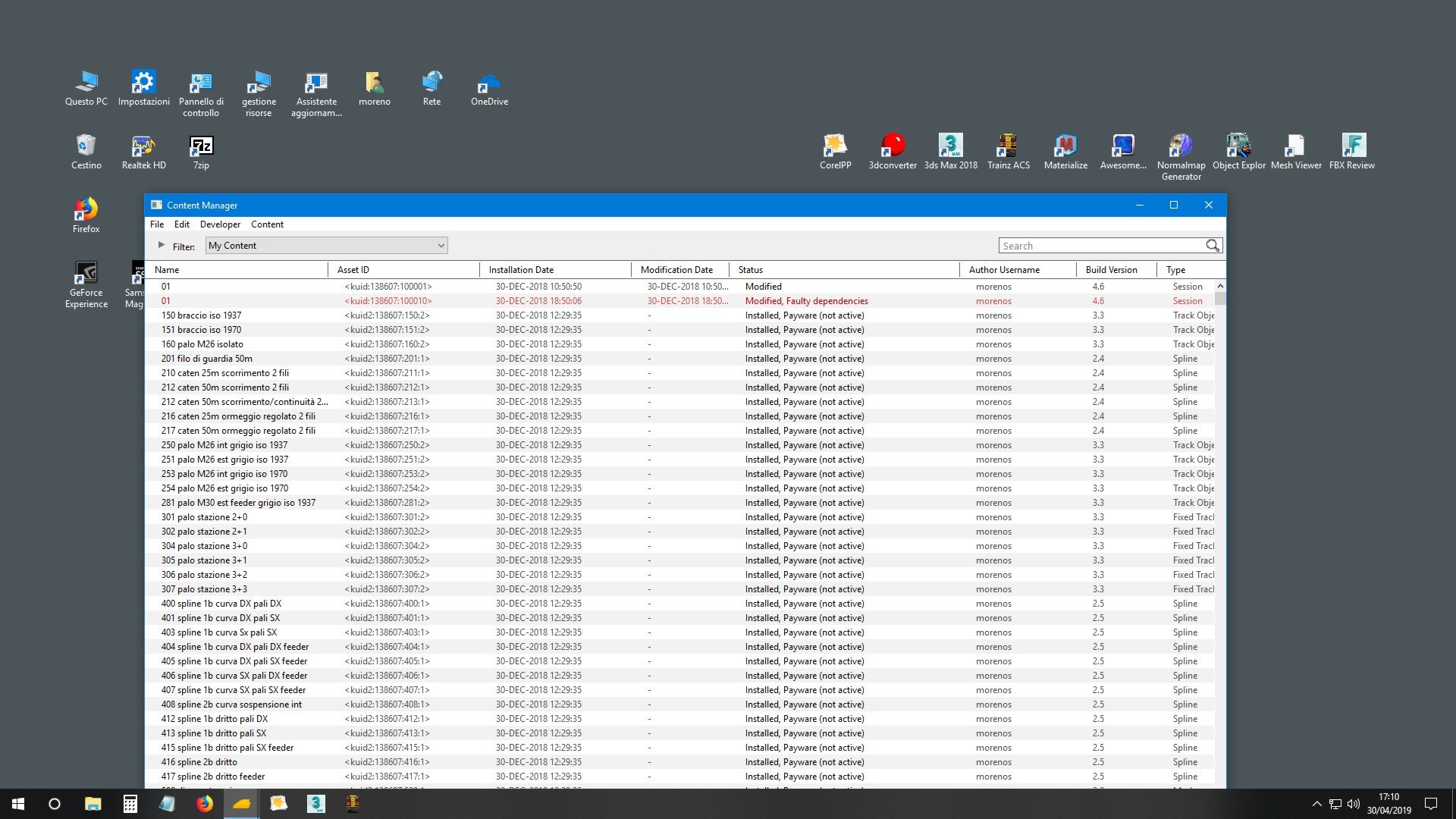Open the File menu
The height and width of the screenshot is (819, 1456).
[x=157, y=224]
